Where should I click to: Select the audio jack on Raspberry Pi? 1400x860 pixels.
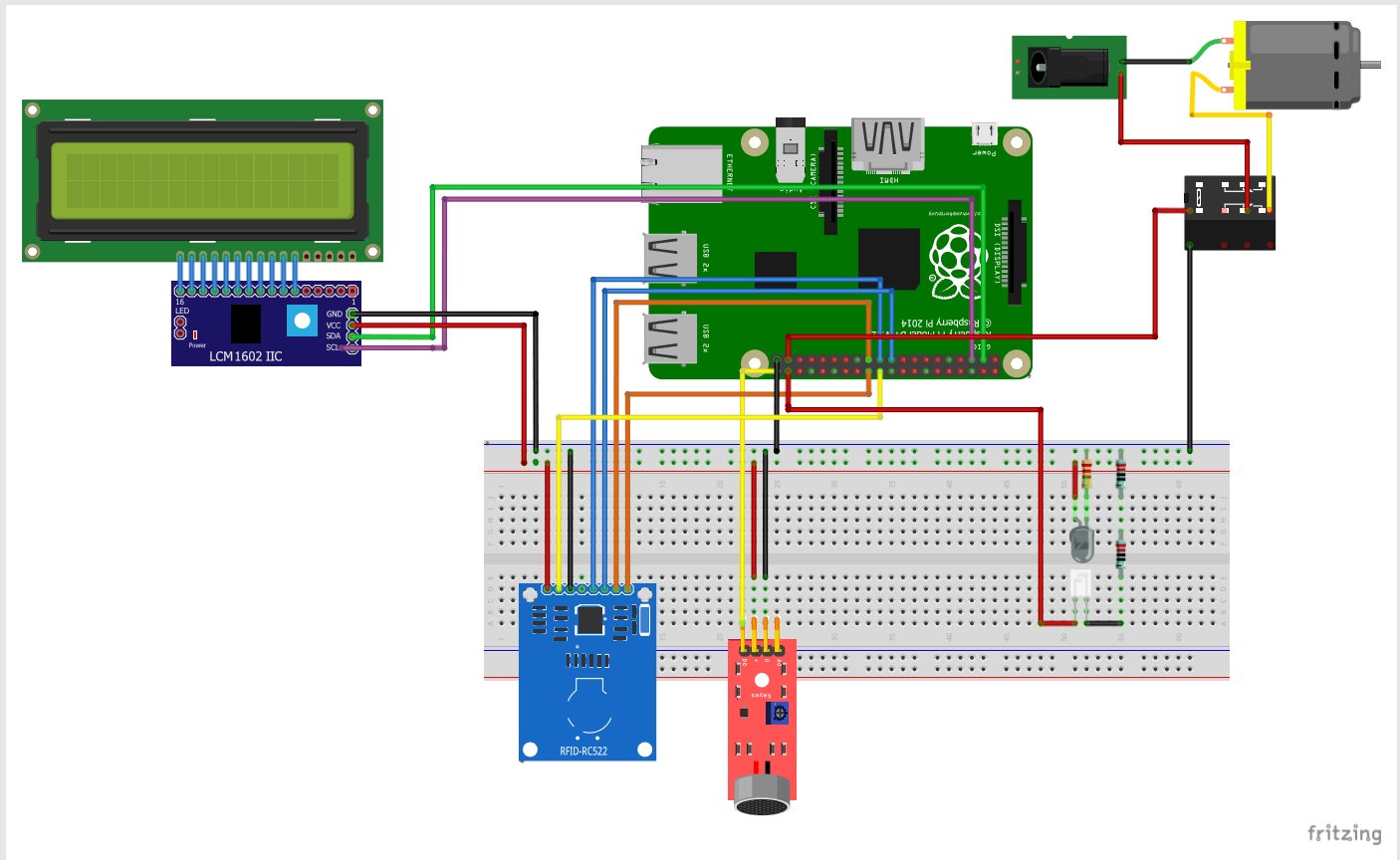click(x=790, y=149)
